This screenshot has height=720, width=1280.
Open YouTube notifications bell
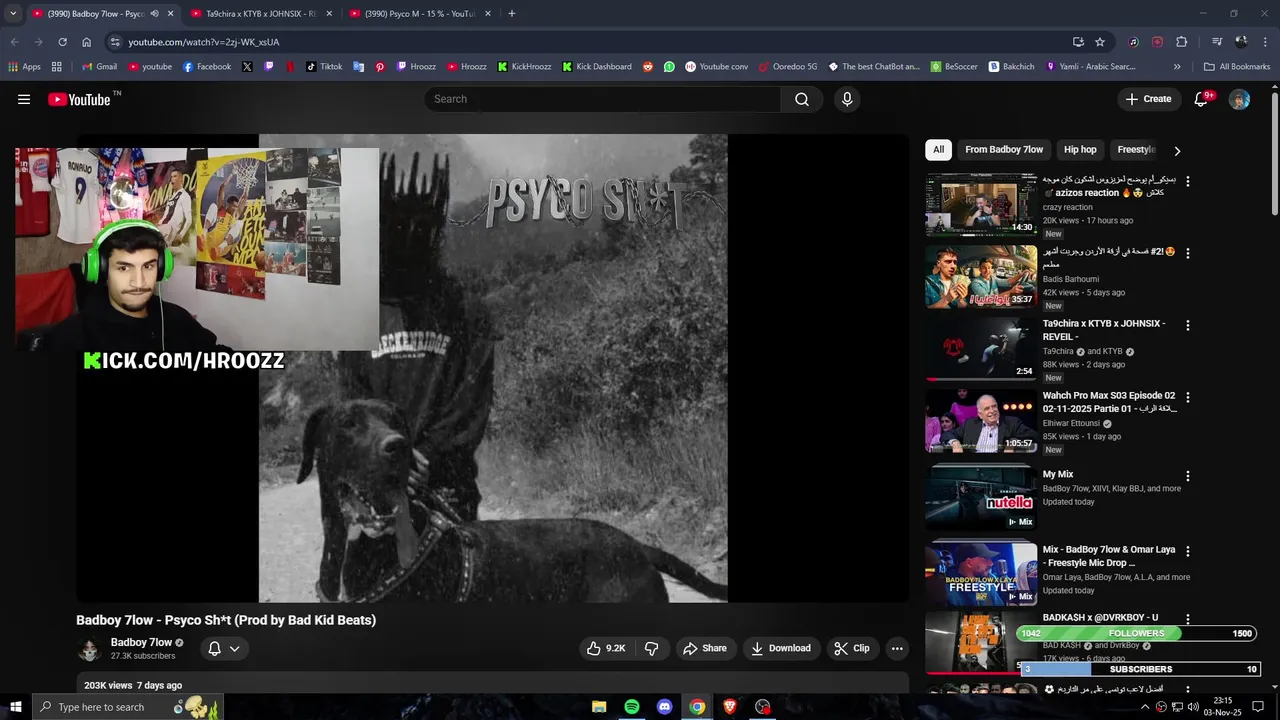(1201, 99)
